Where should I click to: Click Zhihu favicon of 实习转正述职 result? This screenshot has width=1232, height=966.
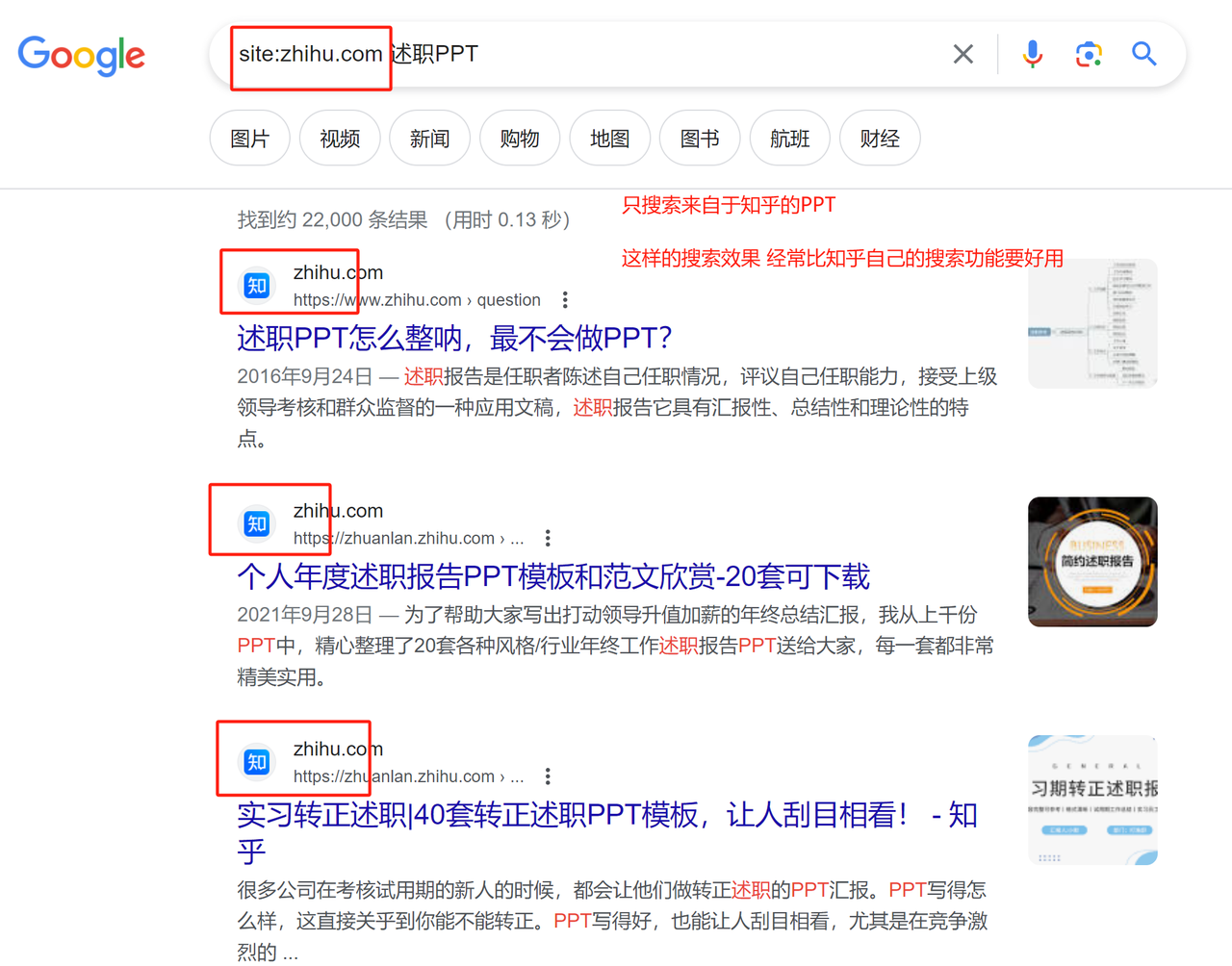(x=257, y=762)
